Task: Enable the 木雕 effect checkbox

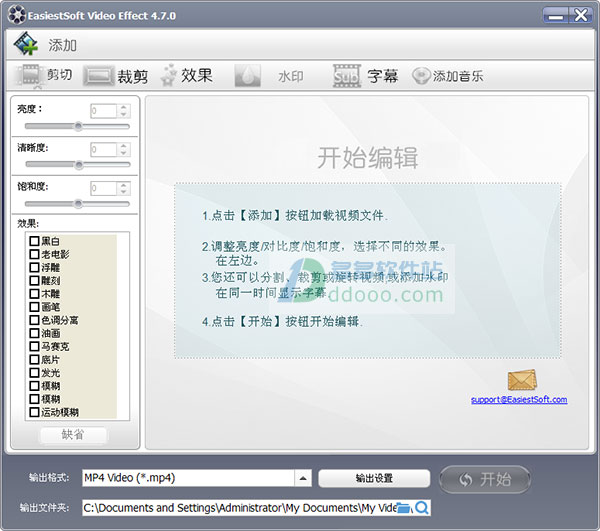Action: tap(34, 294)
